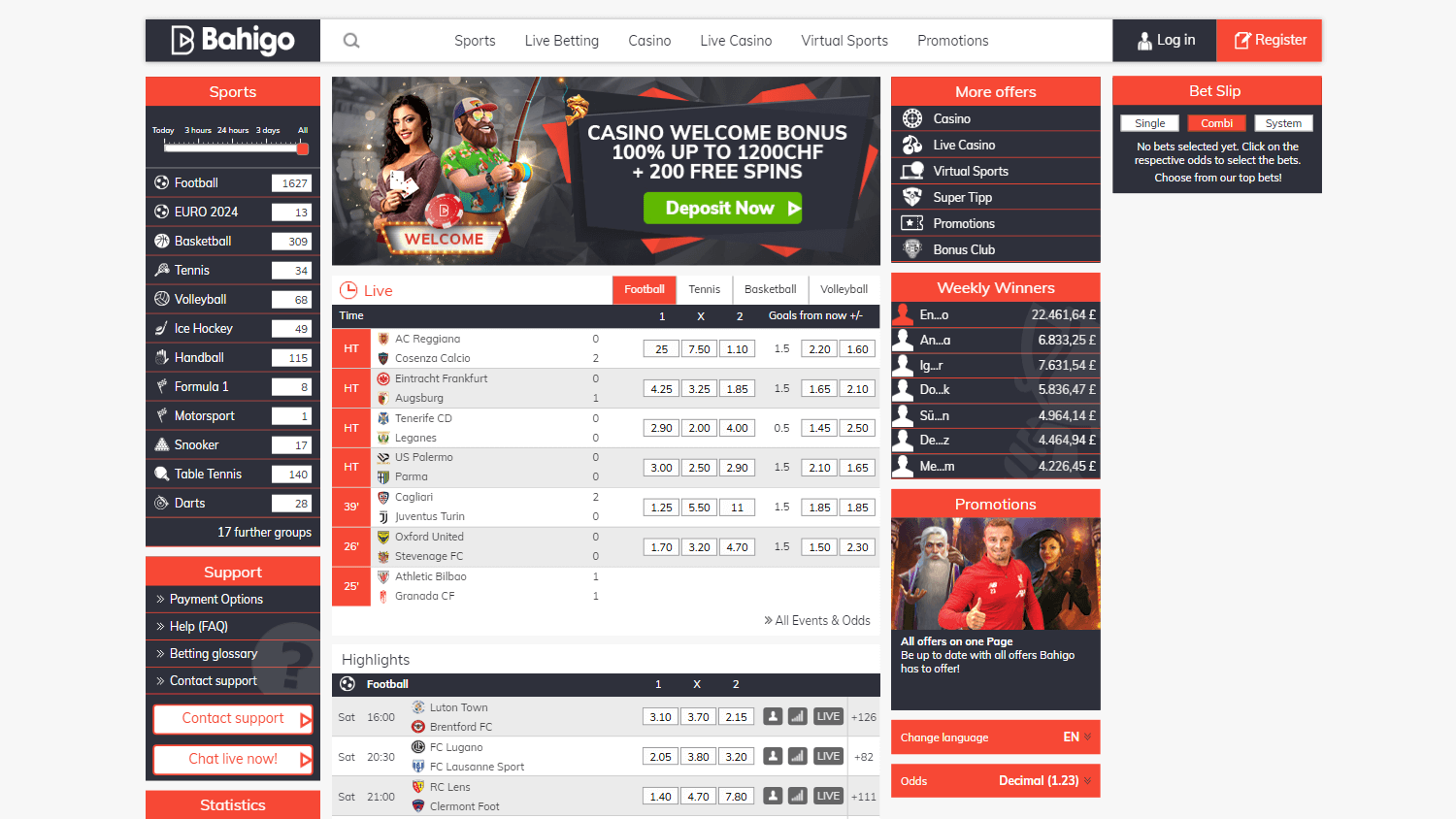The width and height of the screenshot is (1456, 819).
Task: Switch to Tennis live tab
Action: 705,289
